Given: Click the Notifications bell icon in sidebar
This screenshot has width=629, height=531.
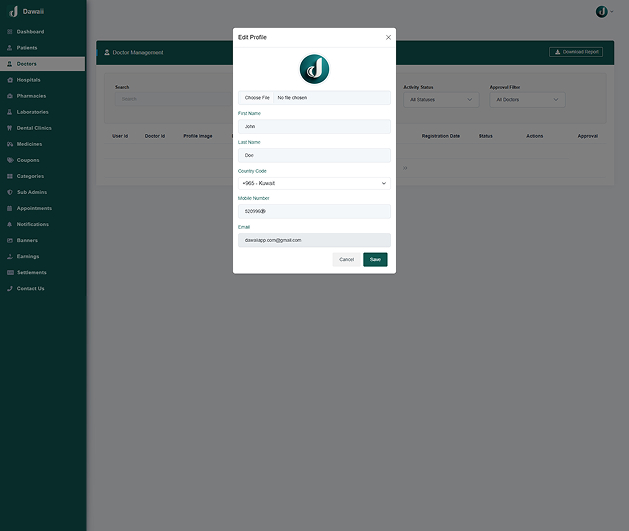Looking at the screenshot, I should coord(10,224).
